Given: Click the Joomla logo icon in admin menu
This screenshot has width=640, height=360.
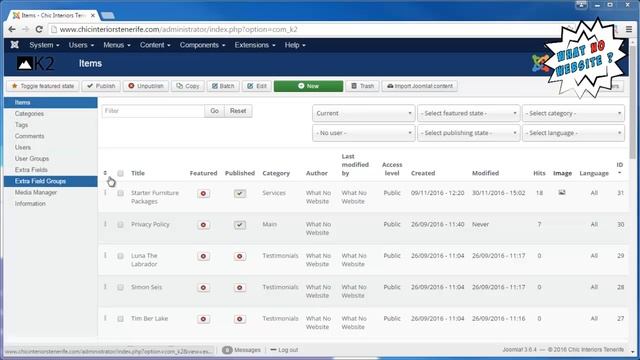Looking at the screenshot, I should click(15, 45).
